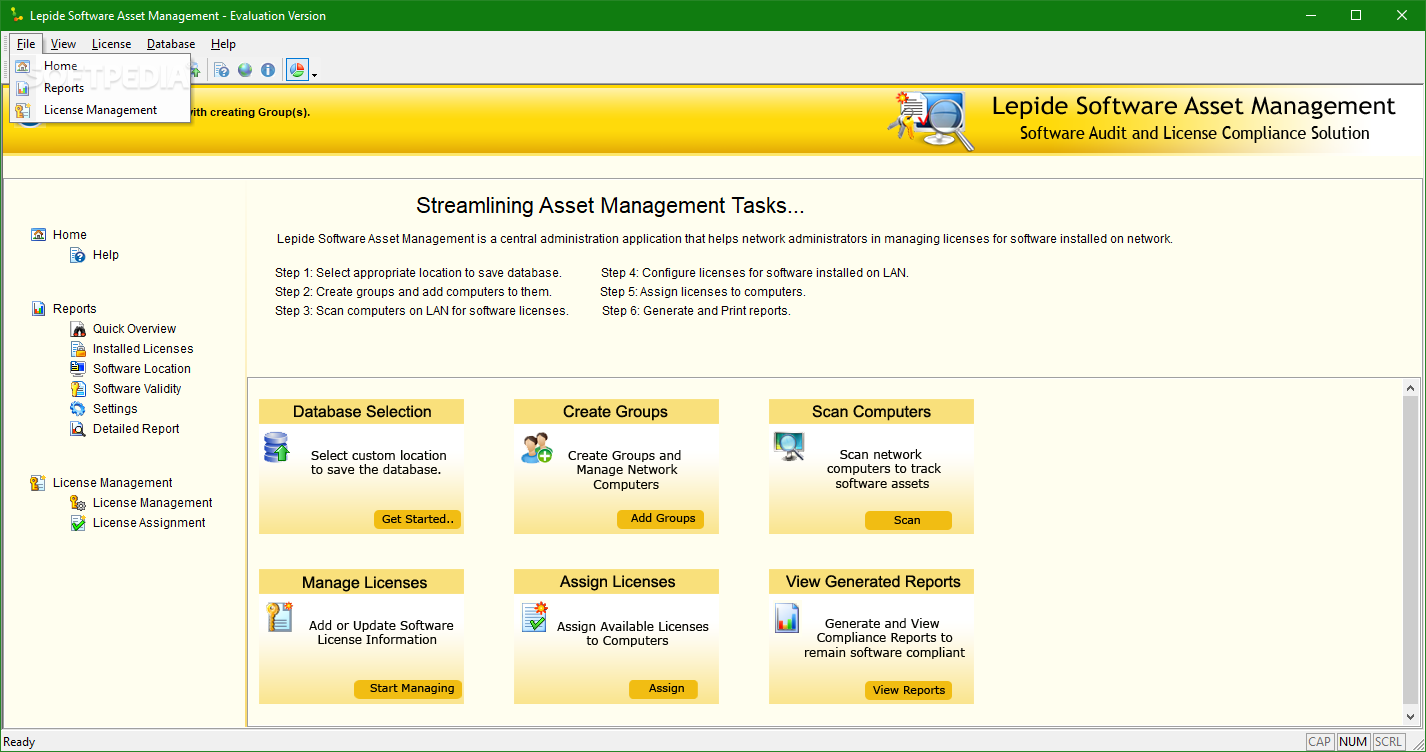
Task: Click the View Reports button
Action: point(908,690)
